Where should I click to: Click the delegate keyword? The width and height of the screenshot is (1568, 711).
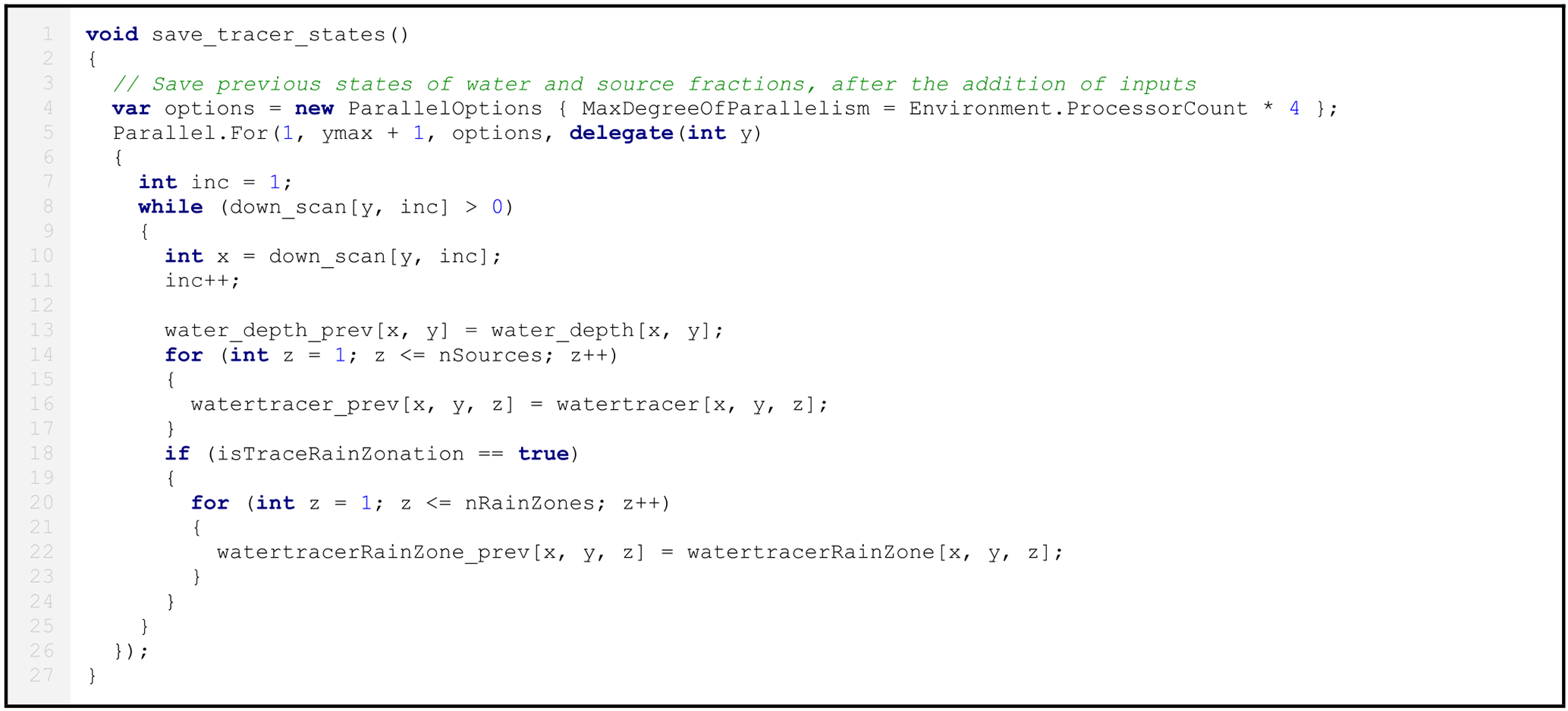coord(621,134)
